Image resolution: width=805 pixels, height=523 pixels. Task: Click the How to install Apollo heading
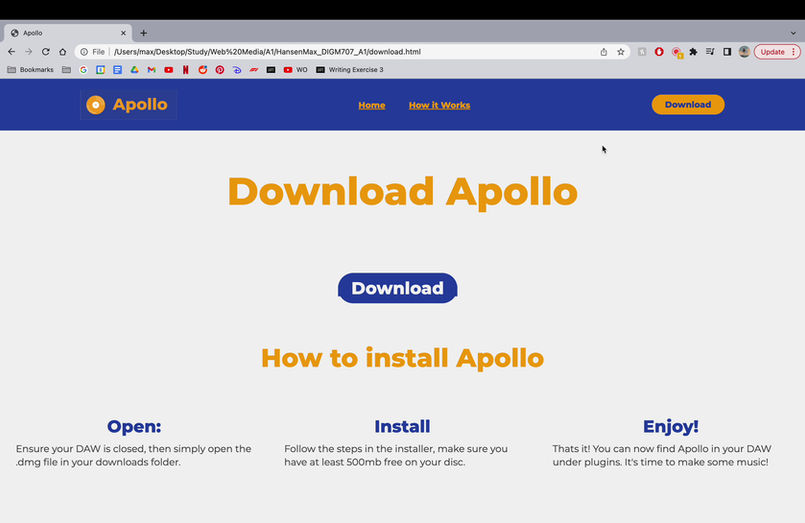[x=402, y=358]
